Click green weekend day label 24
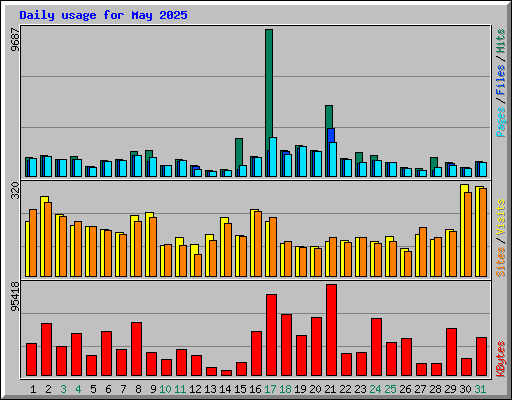512x400 pixels. [x=375, y=389]
